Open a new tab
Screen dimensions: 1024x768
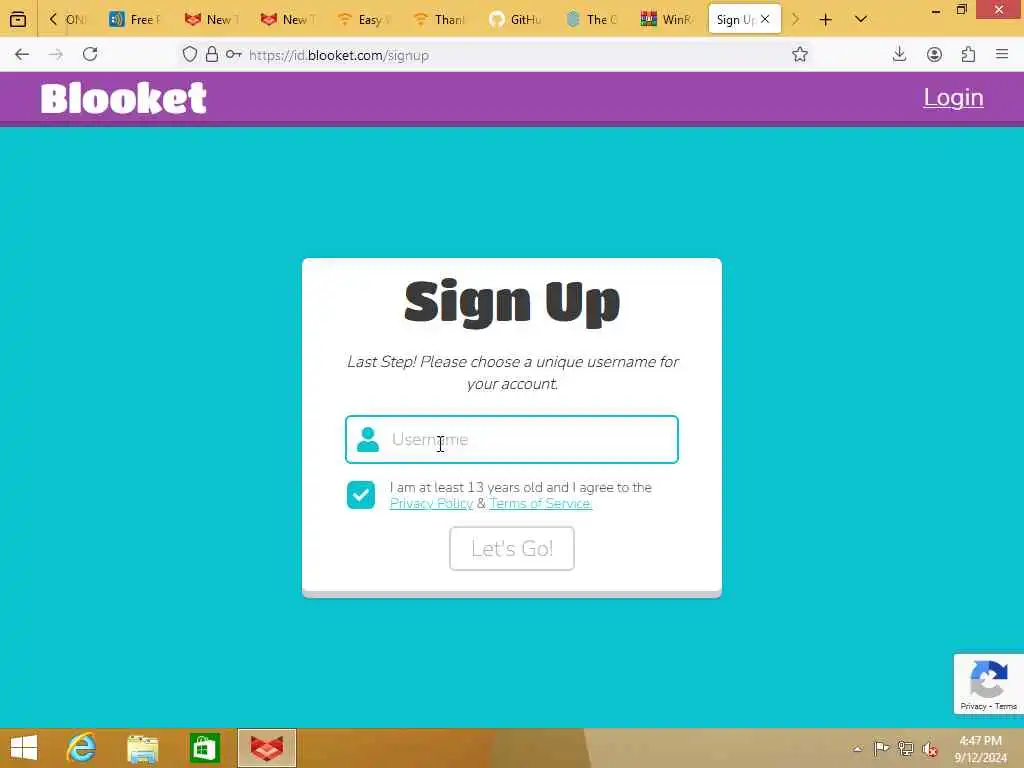825,20
